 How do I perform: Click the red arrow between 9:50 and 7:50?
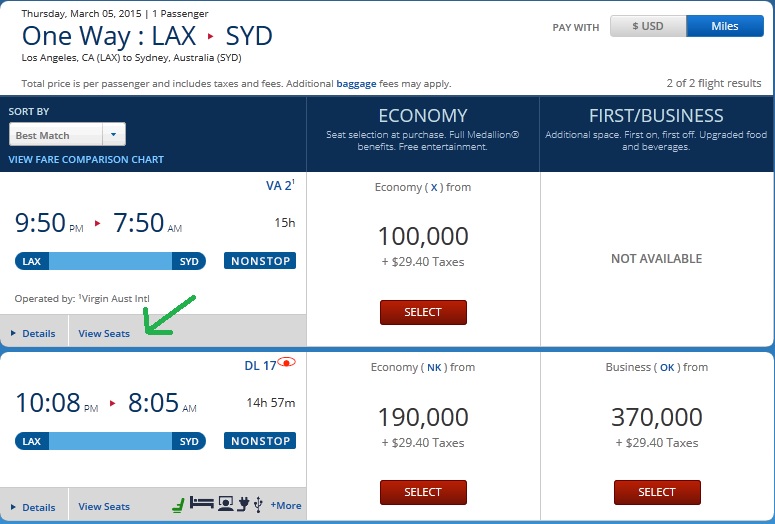pos(97,223)
